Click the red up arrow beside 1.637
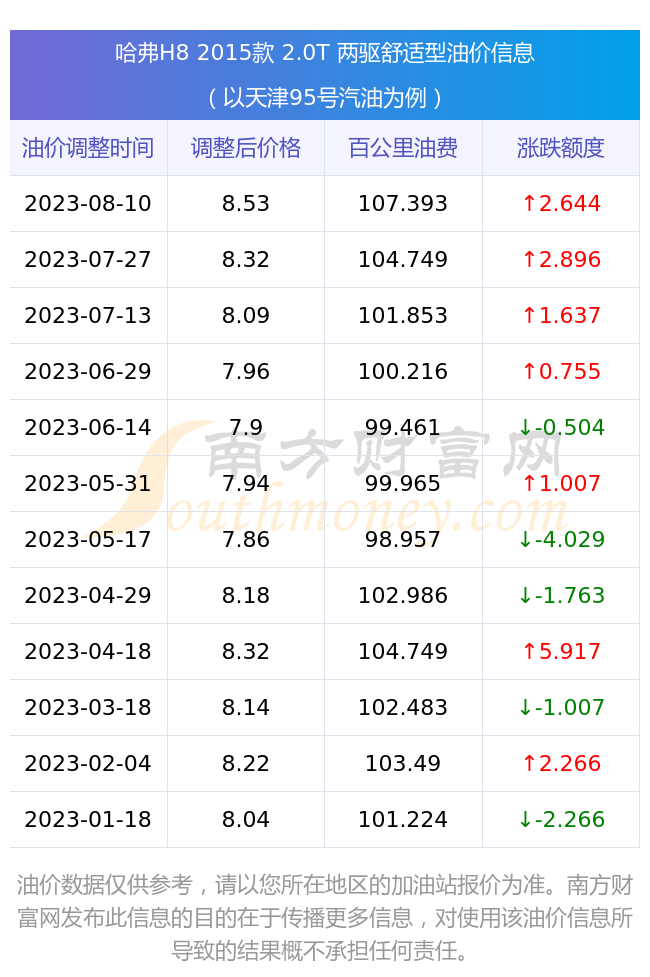The image size is (650, 977). coord(529,316)
